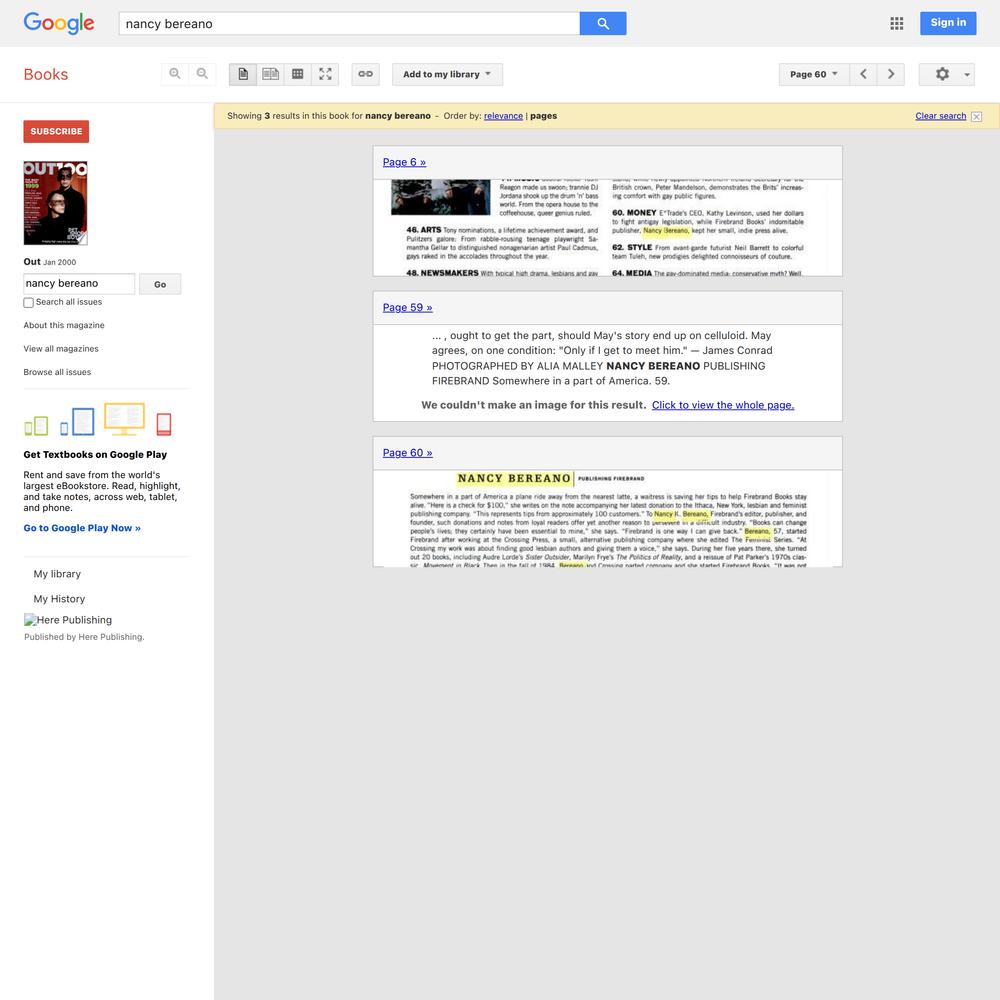Open the Page 6 result link
Screen dimensions: 1000x1000
tap(404, 162)
